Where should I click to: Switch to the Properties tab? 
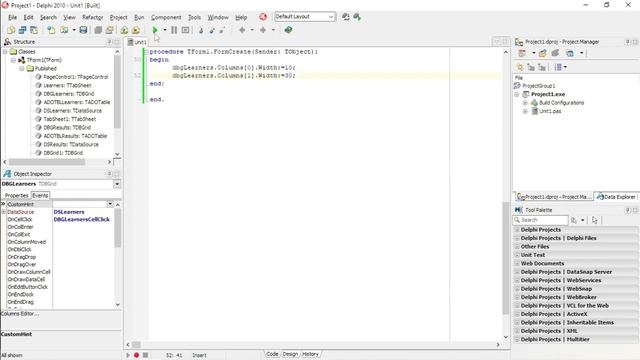[x=16, y=196]
